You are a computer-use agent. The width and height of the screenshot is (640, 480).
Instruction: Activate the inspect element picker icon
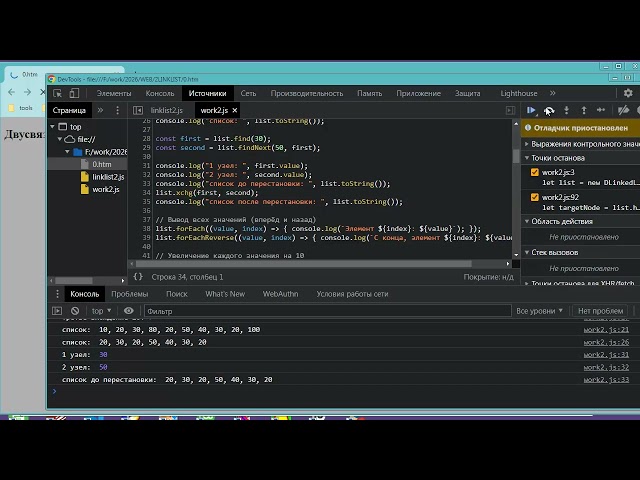[x=58, y=93]
